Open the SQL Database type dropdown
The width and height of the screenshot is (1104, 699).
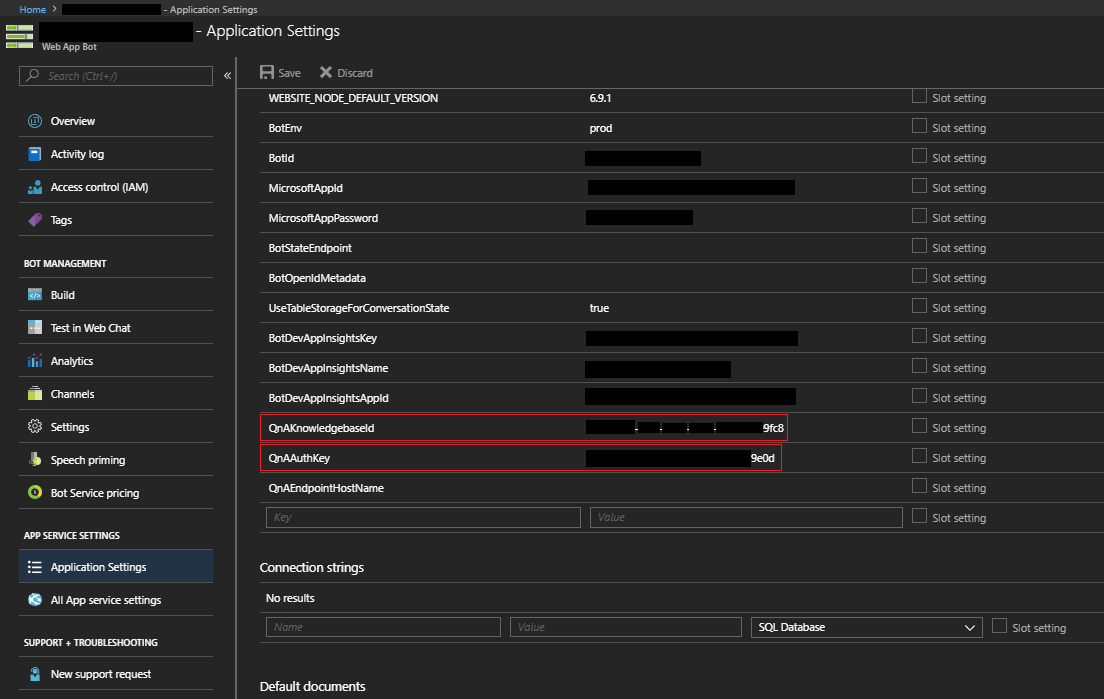click(865, 627)
